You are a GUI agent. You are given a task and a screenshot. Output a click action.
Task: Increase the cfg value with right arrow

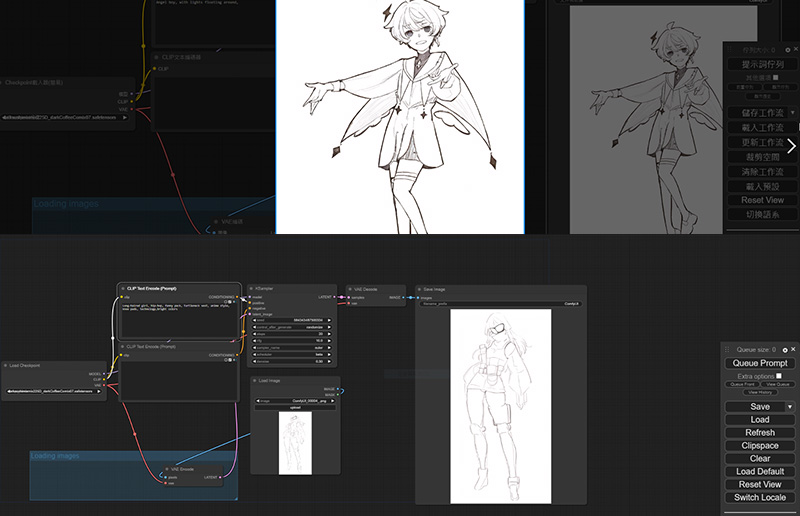pyautogui.click(x=329, y=340)
